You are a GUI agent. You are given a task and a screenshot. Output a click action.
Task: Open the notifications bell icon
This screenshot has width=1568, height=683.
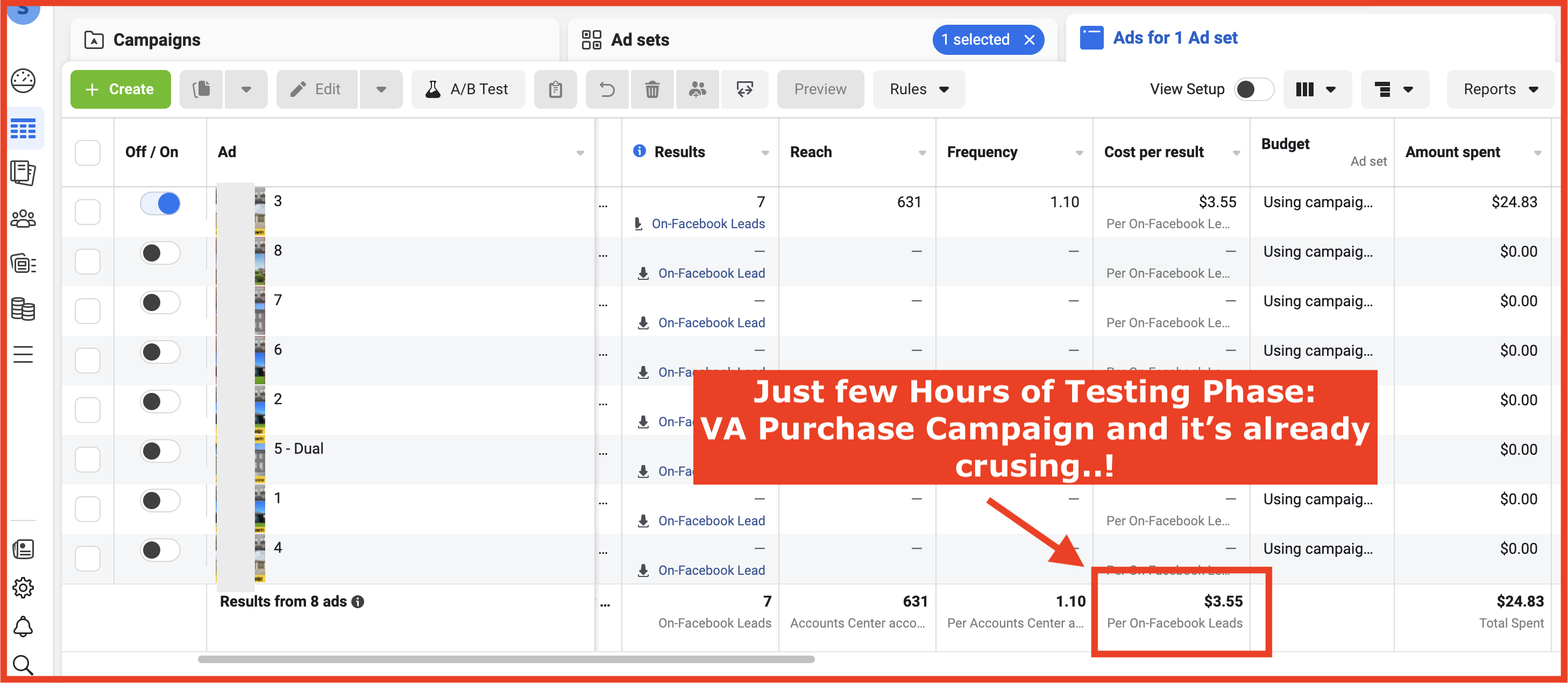pyautogui.click(x=23, y=626)
